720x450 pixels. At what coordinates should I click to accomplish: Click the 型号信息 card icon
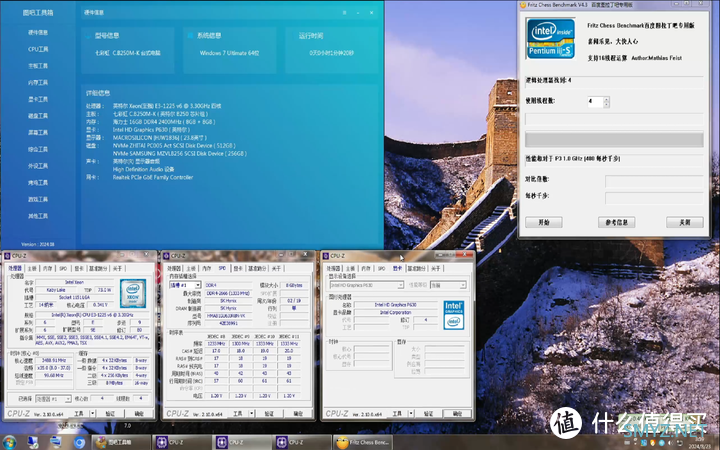tap(91, 35)
